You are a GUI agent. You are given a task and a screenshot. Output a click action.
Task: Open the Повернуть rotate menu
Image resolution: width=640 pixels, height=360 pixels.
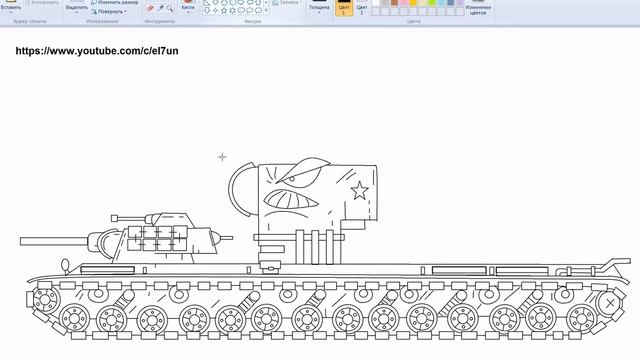109,12
